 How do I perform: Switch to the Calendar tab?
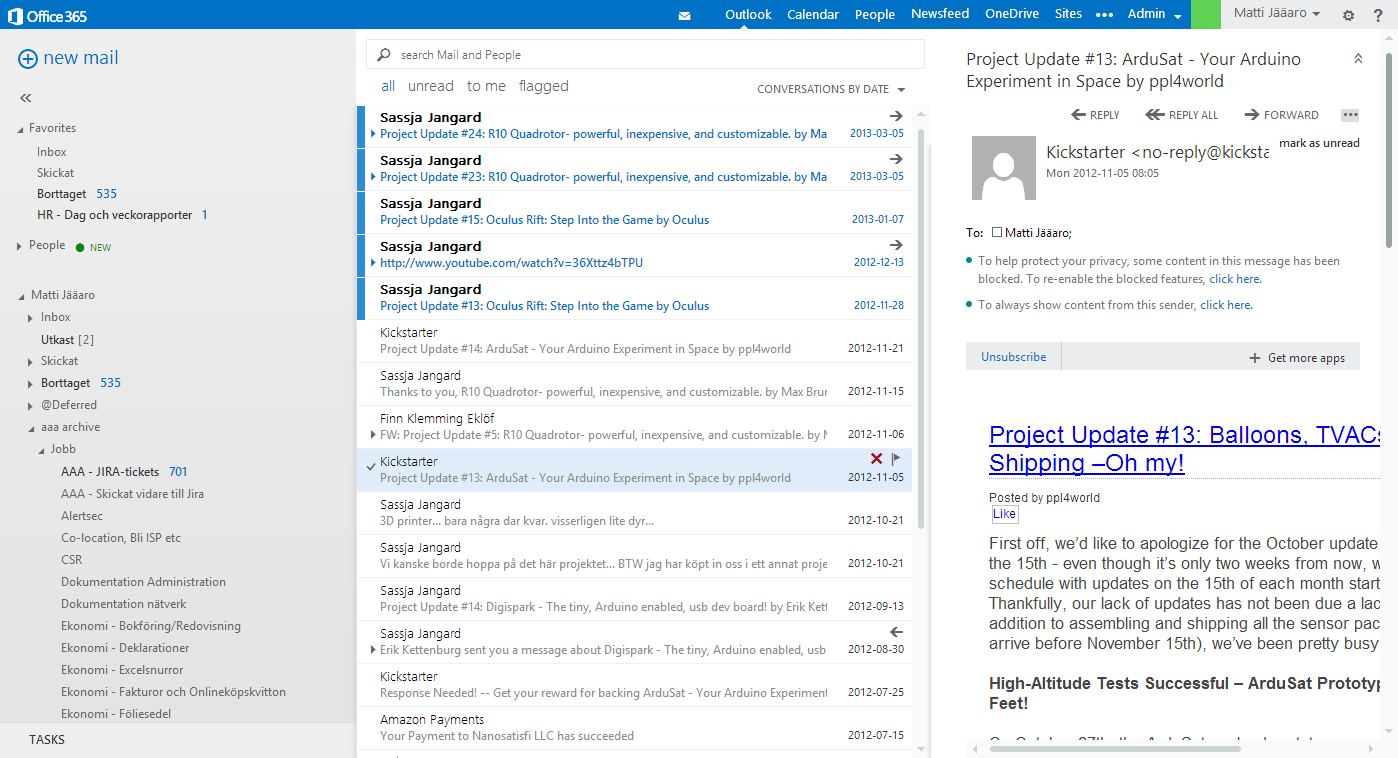click(x=812, y=15)
